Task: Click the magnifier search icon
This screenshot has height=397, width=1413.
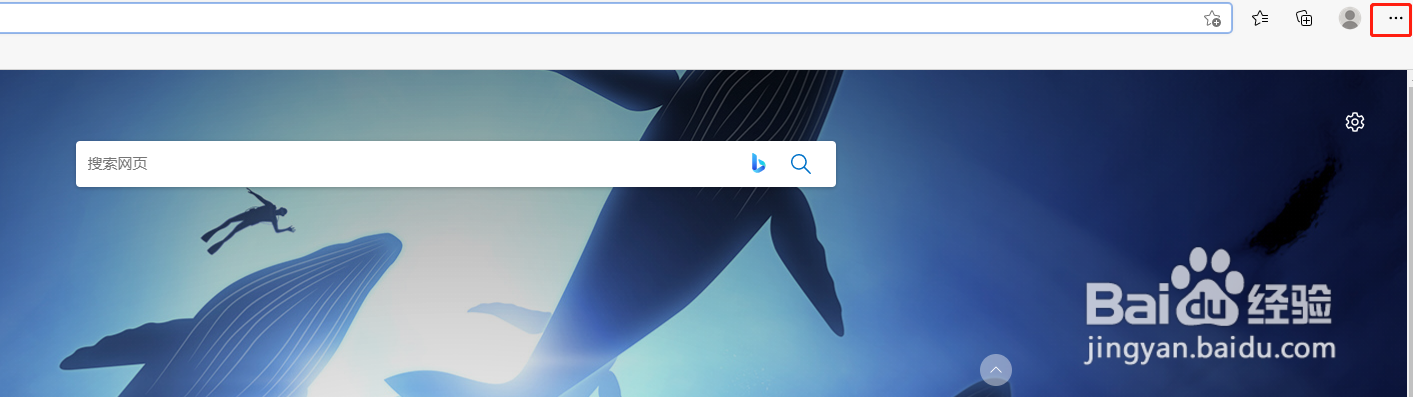Action: [x=801, y=164]
